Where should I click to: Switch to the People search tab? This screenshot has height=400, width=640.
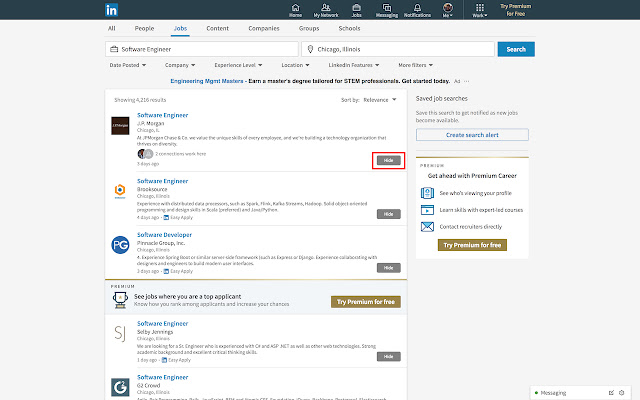click(x=144, y=28)
